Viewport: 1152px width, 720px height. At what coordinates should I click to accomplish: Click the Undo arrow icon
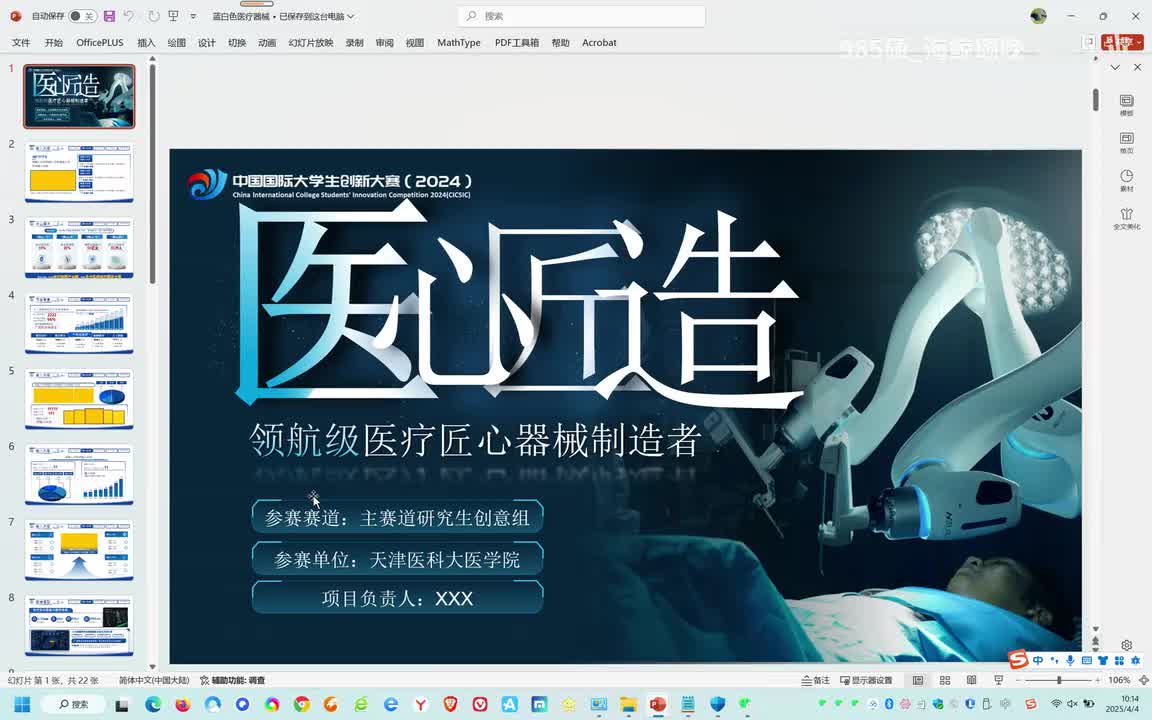(129, 16)
